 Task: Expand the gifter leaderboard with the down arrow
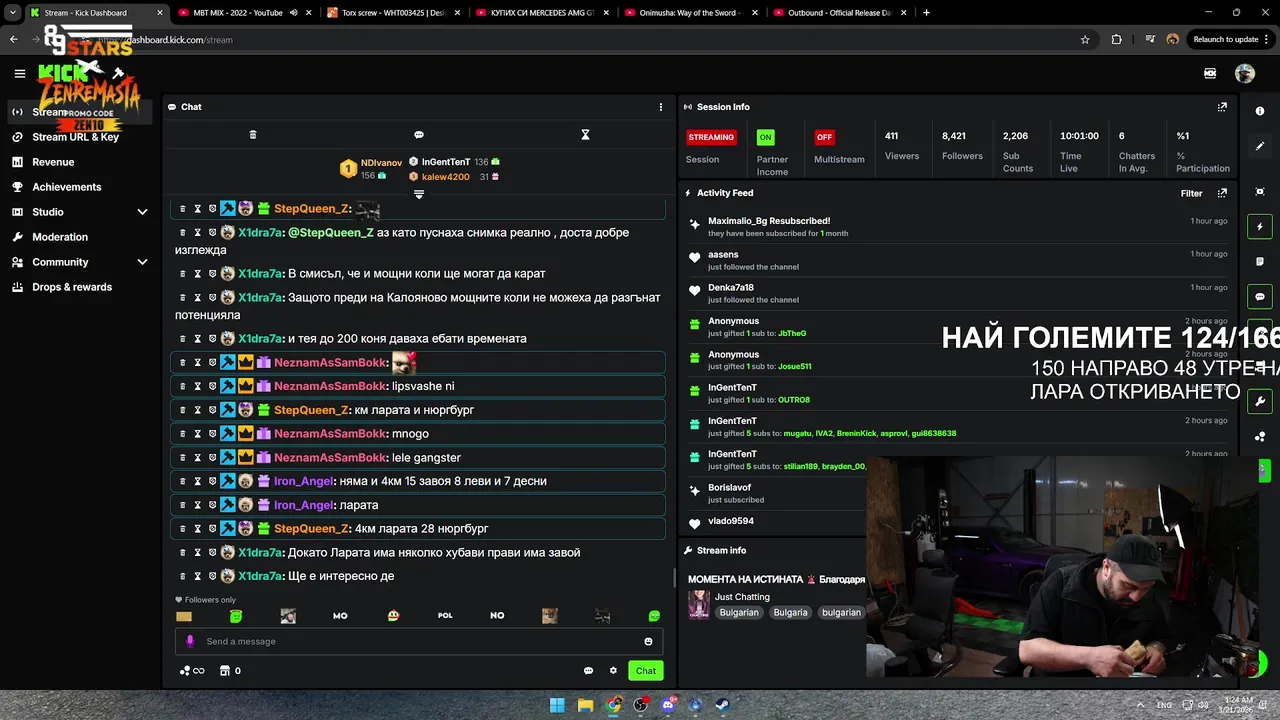(419, 194)
